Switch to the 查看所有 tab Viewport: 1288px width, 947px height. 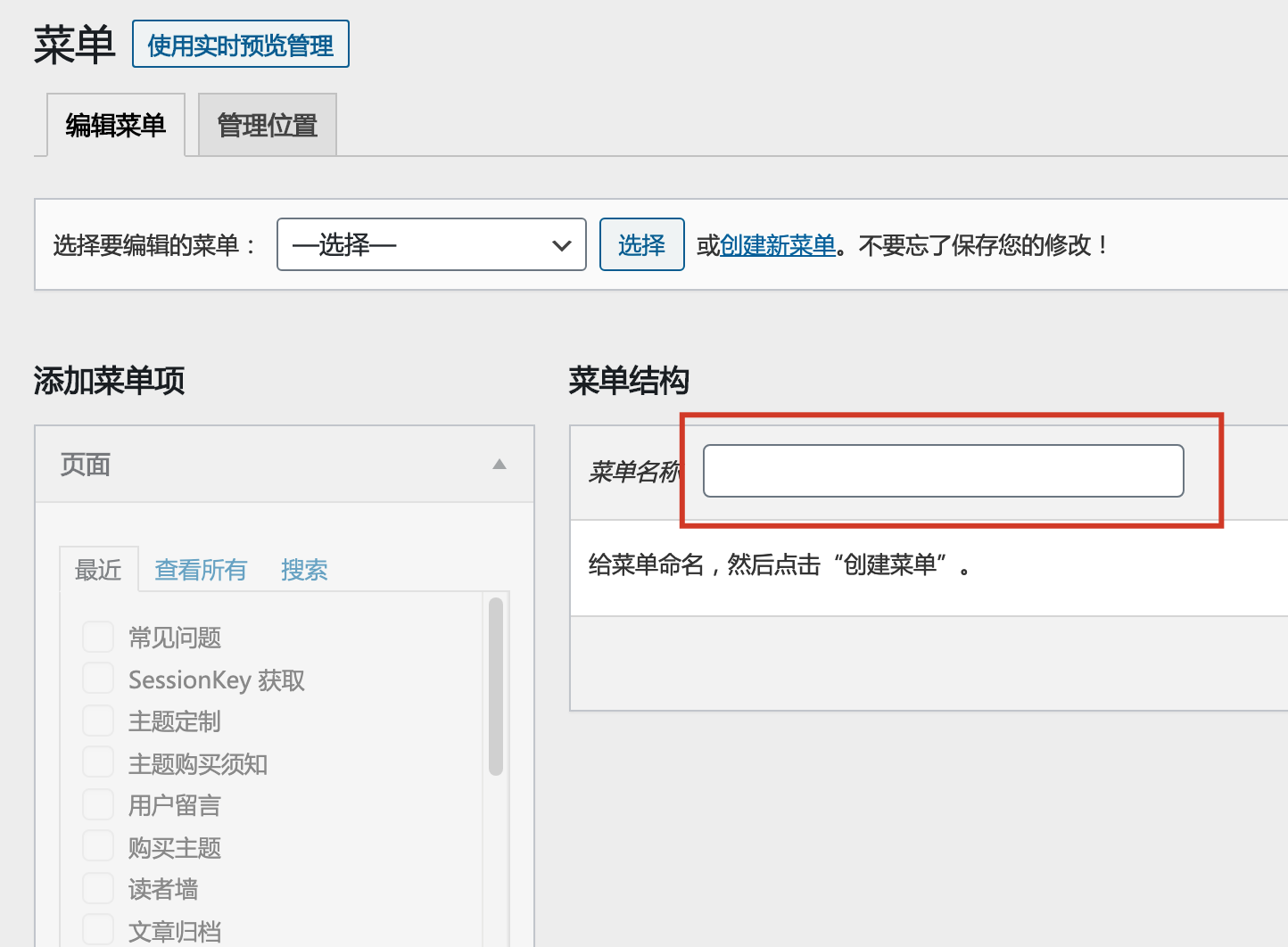tap(201, 570)
